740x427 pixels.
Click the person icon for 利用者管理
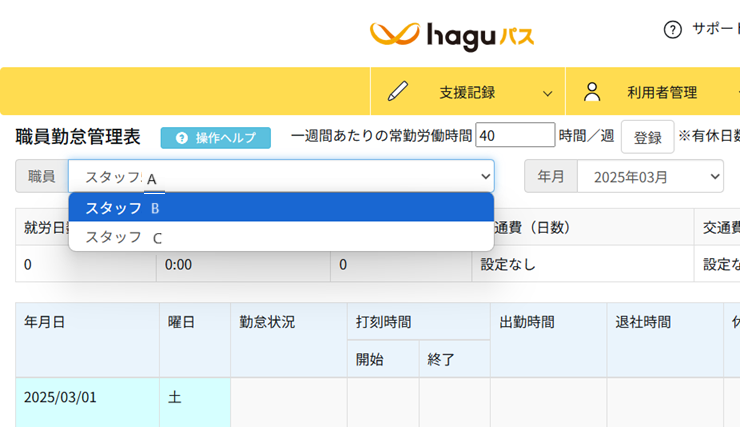pyautogui.click(x=592, y=92)
